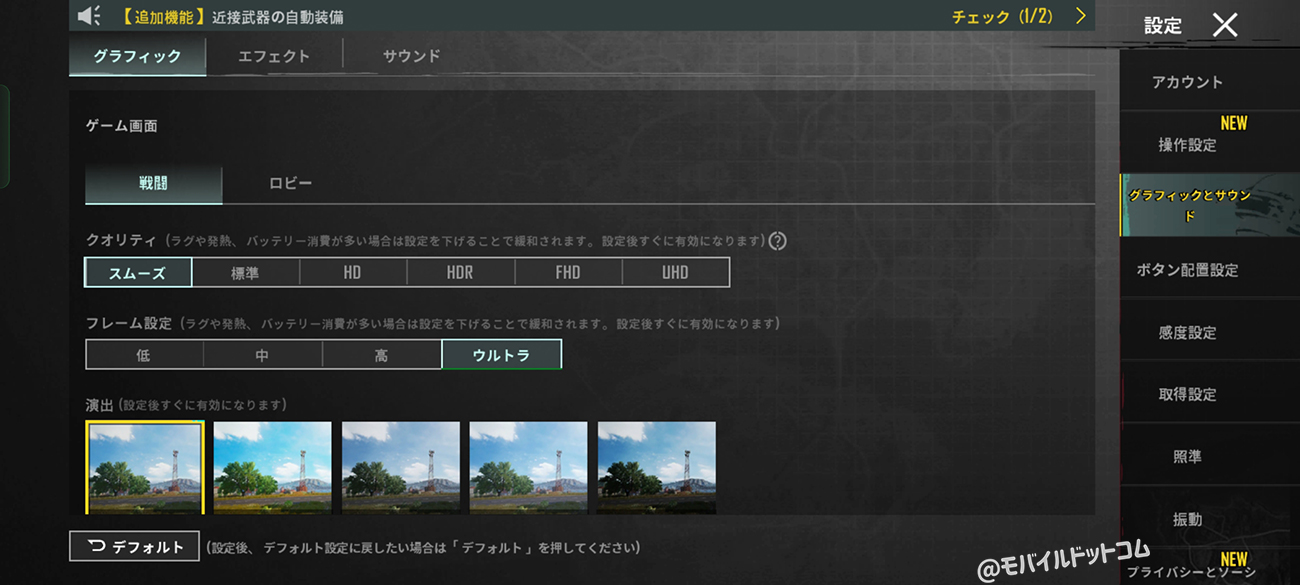Set quality to HD
Screen dimensions: 1300x585
(x=353, y=273)
